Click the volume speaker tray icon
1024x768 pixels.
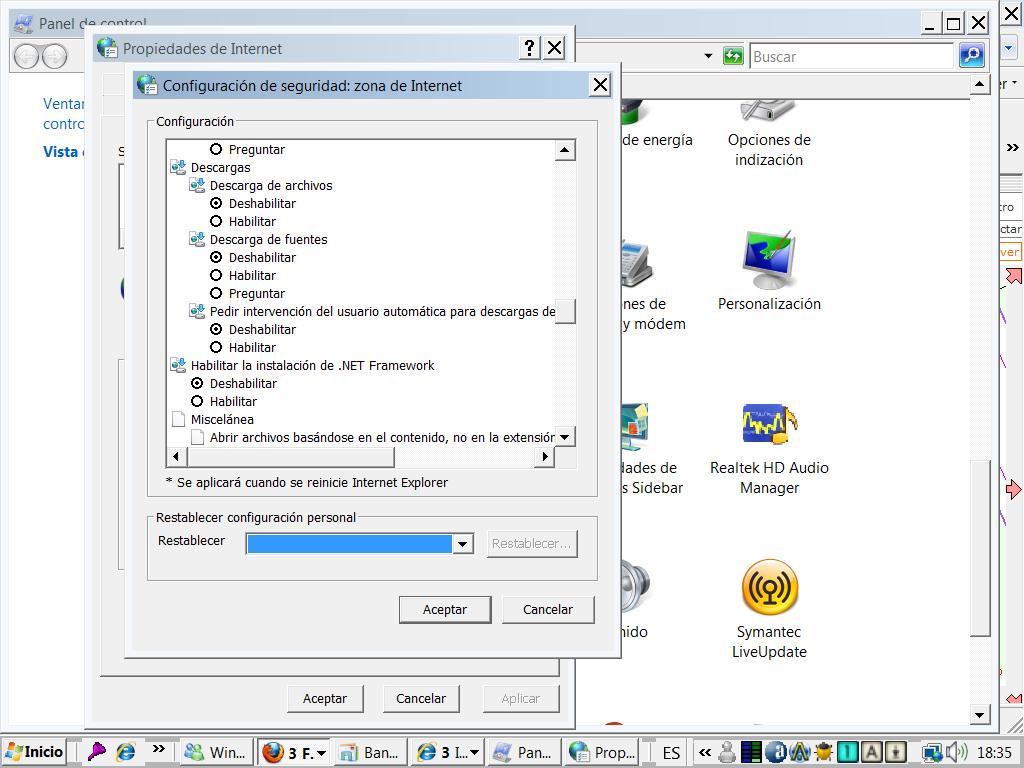957,752
